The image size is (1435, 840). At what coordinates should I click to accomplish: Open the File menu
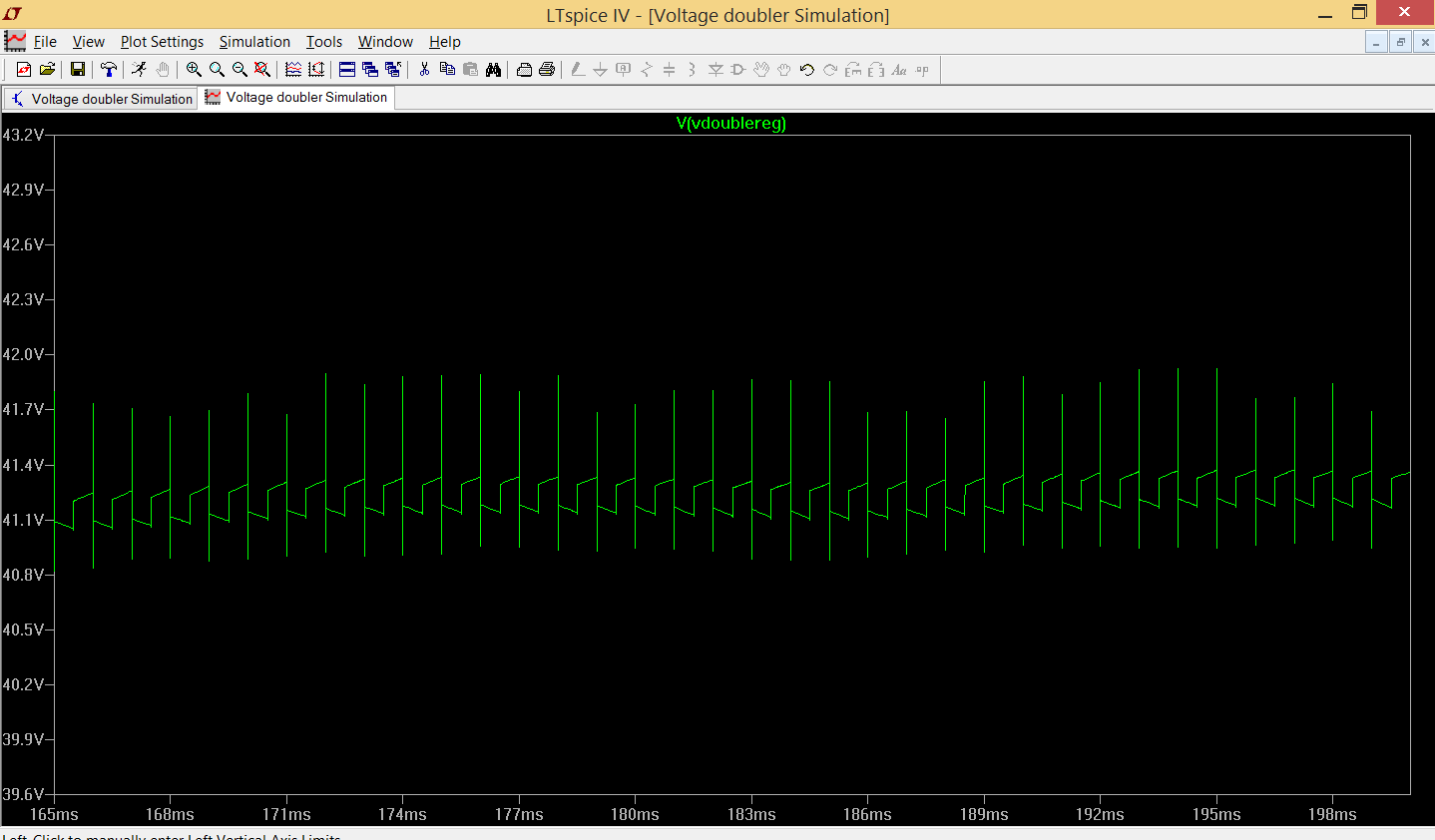tap(45, 42)
